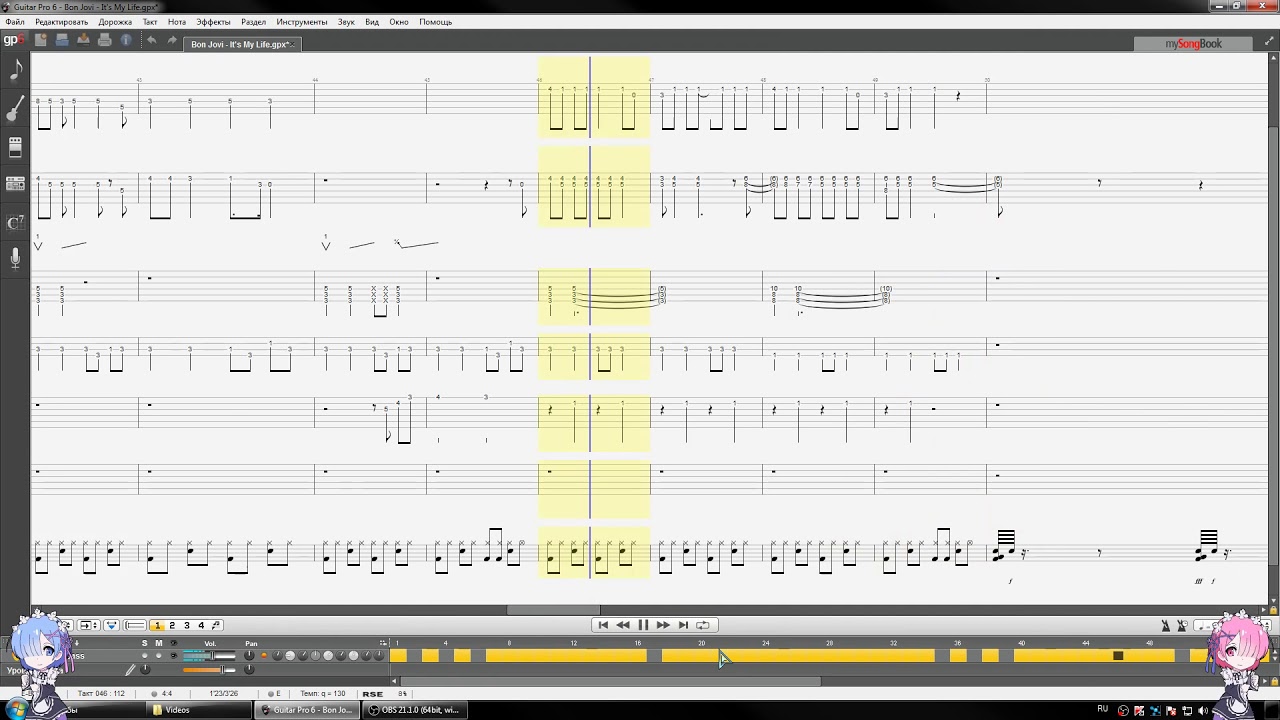The width and height of the screenshot is (1280, 720).
Task: Open the Редактировать menu
Action: 62,21
